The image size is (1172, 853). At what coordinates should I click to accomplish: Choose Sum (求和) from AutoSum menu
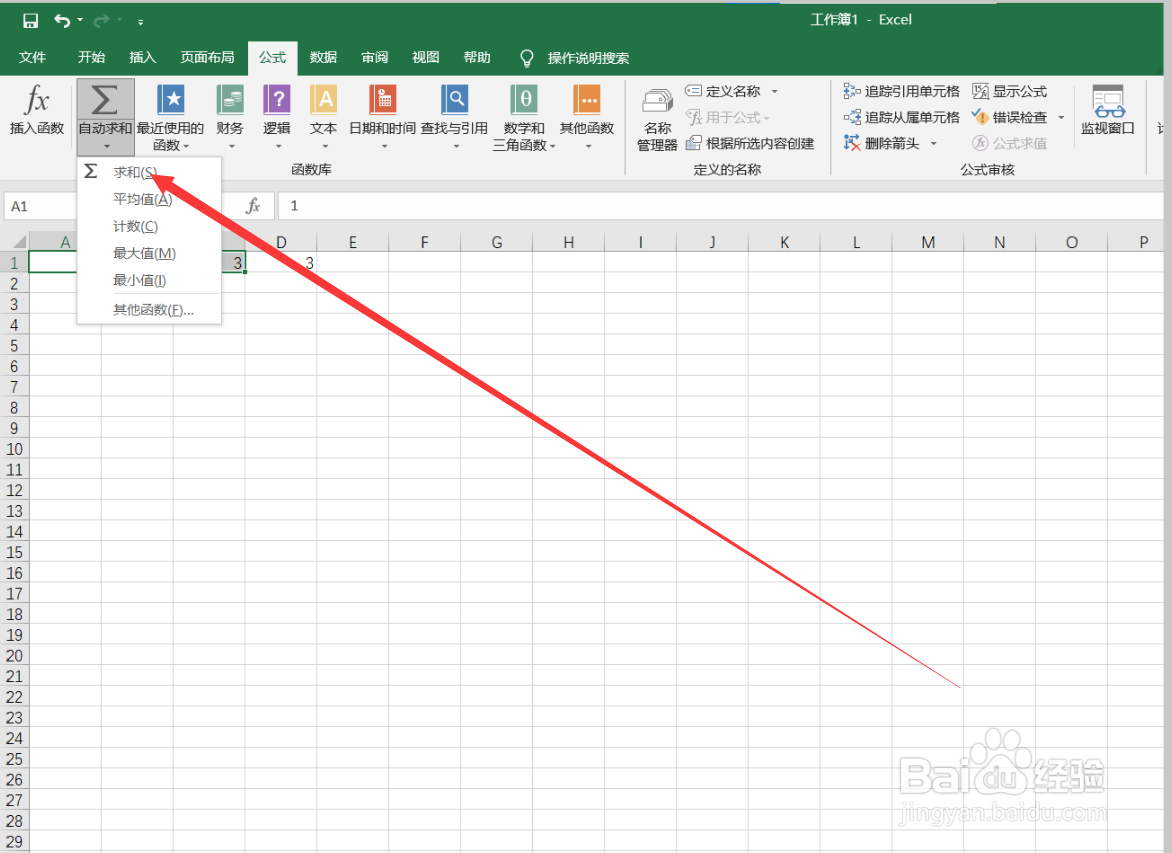point(149,173)
